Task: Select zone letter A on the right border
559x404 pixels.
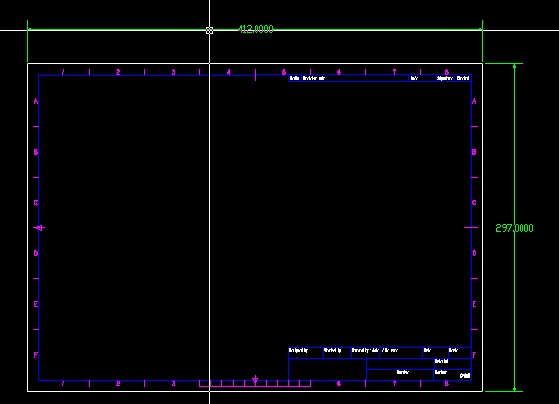Action: (x=474, y=101)
